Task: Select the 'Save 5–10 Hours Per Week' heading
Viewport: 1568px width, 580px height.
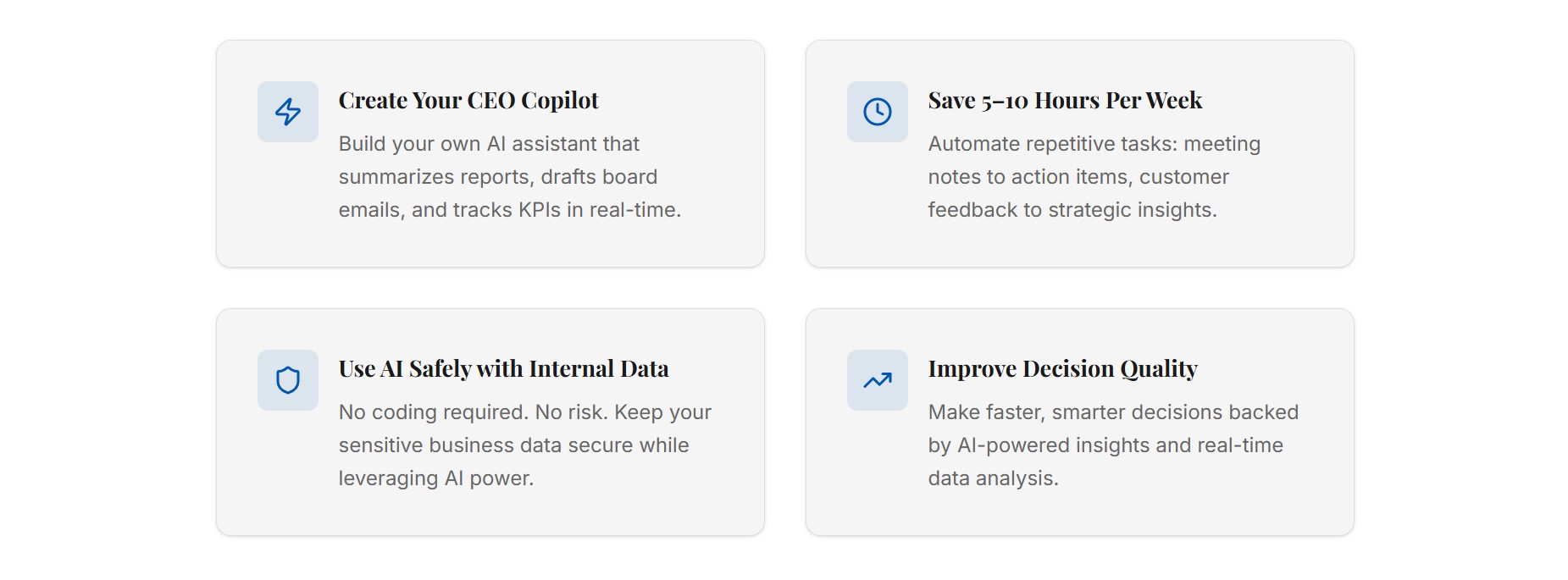Action: tap(1065, 101)
